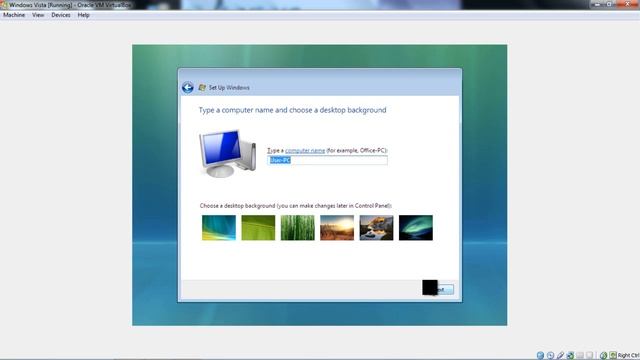Open the Devices menu
This screenshot has width=640, height=360.
pos(61,15)
